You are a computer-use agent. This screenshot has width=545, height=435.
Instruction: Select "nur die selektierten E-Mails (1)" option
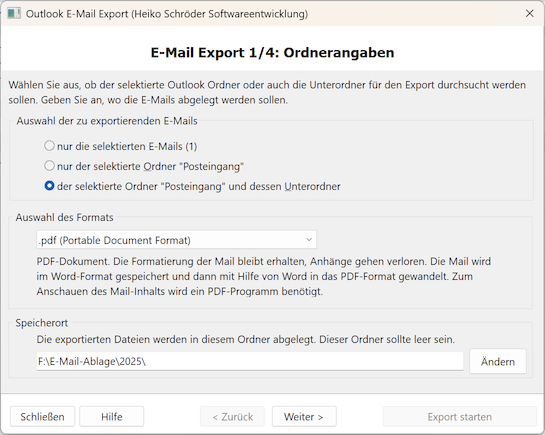tap(120, 146)
